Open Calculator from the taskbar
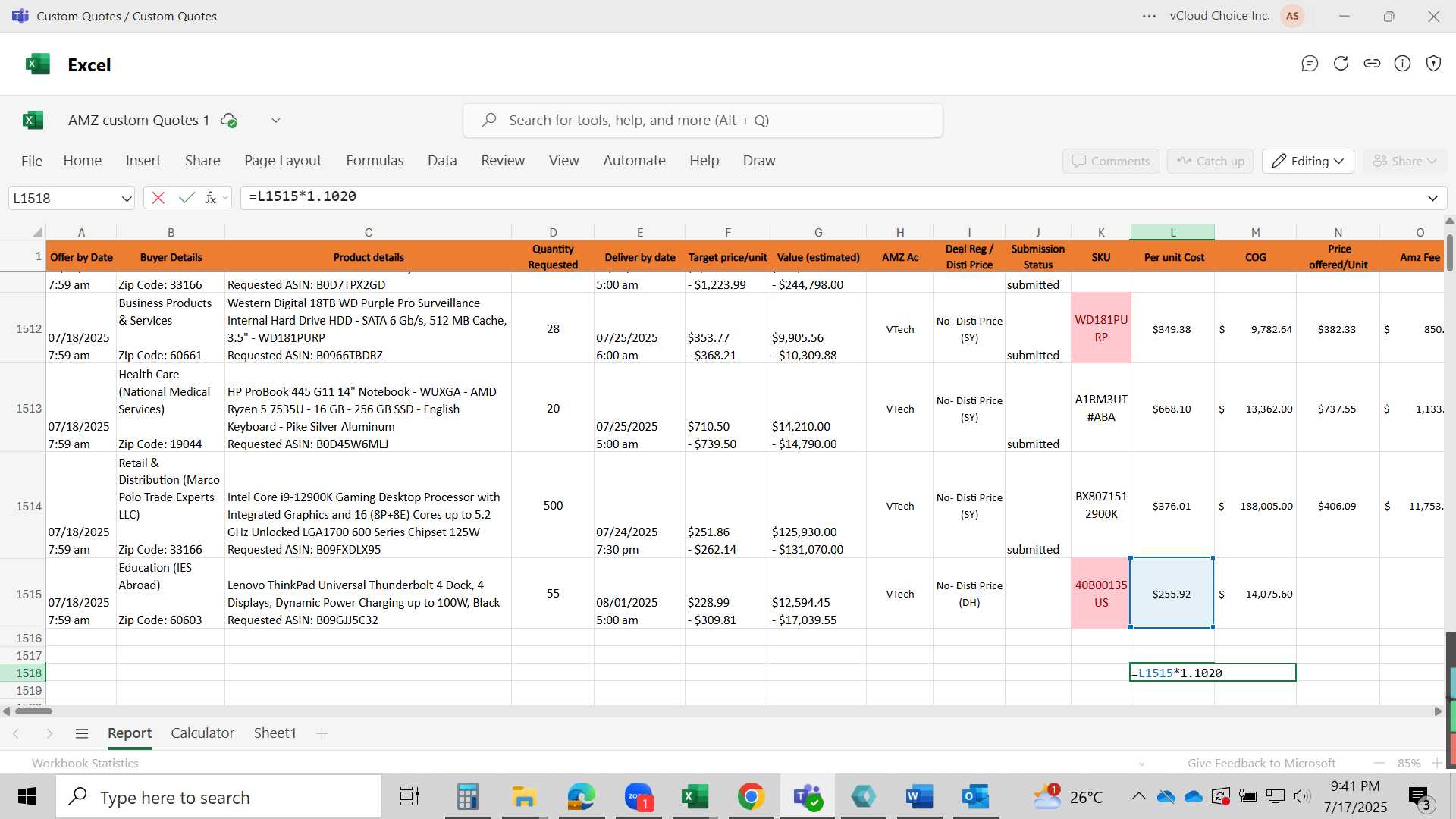 [467, 797]
